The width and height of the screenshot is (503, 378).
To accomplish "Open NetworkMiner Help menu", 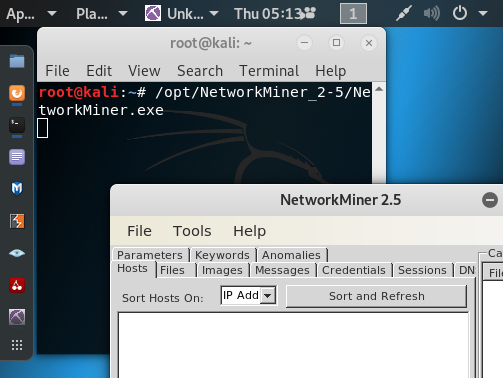I will point(249,231).
